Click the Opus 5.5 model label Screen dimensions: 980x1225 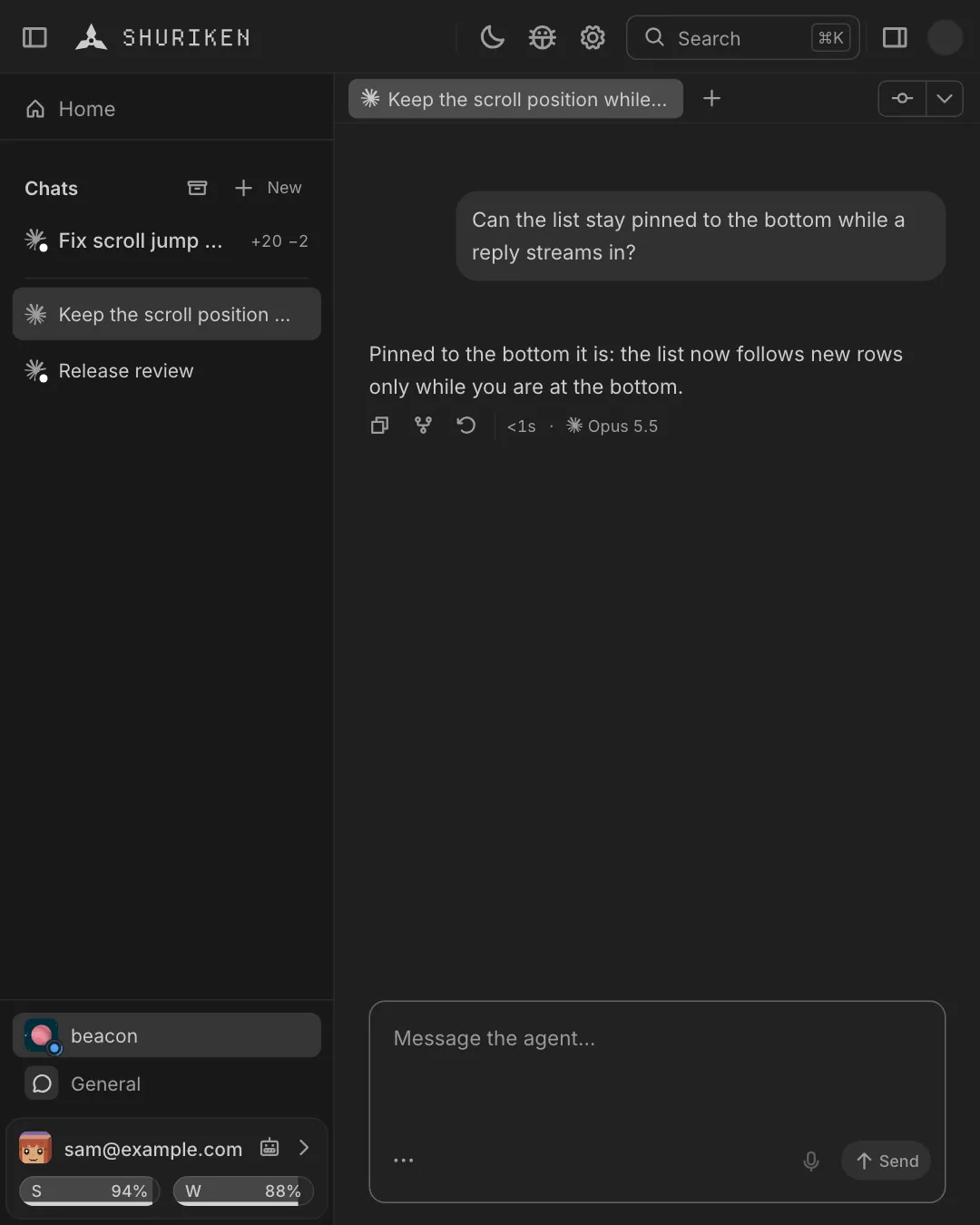coord(612,426)
